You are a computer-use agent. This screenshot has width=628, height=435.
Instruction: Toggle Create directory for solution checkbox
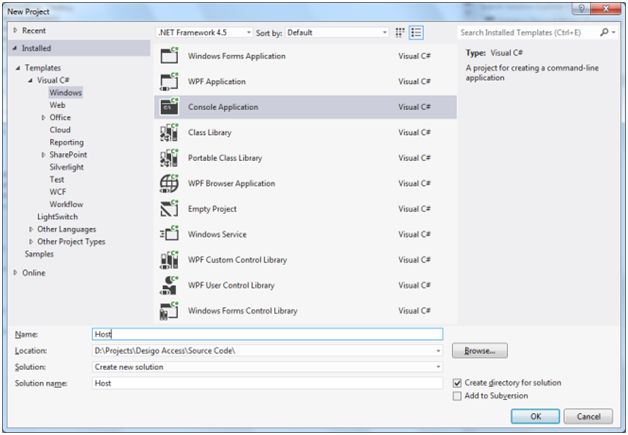pyautogui.click(x=457, y=383)
